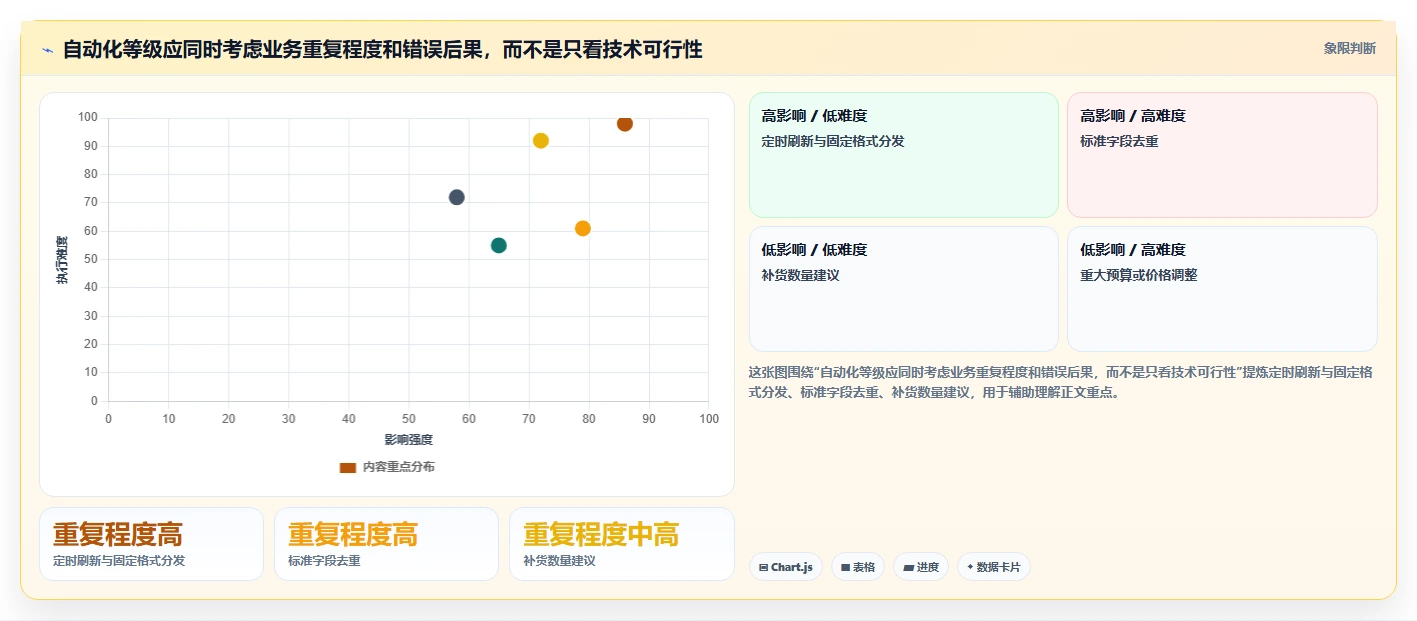The image size is (1417, 621).
Task: Open the 高影响 / 低难度 quadrant card
Action: 904,155
